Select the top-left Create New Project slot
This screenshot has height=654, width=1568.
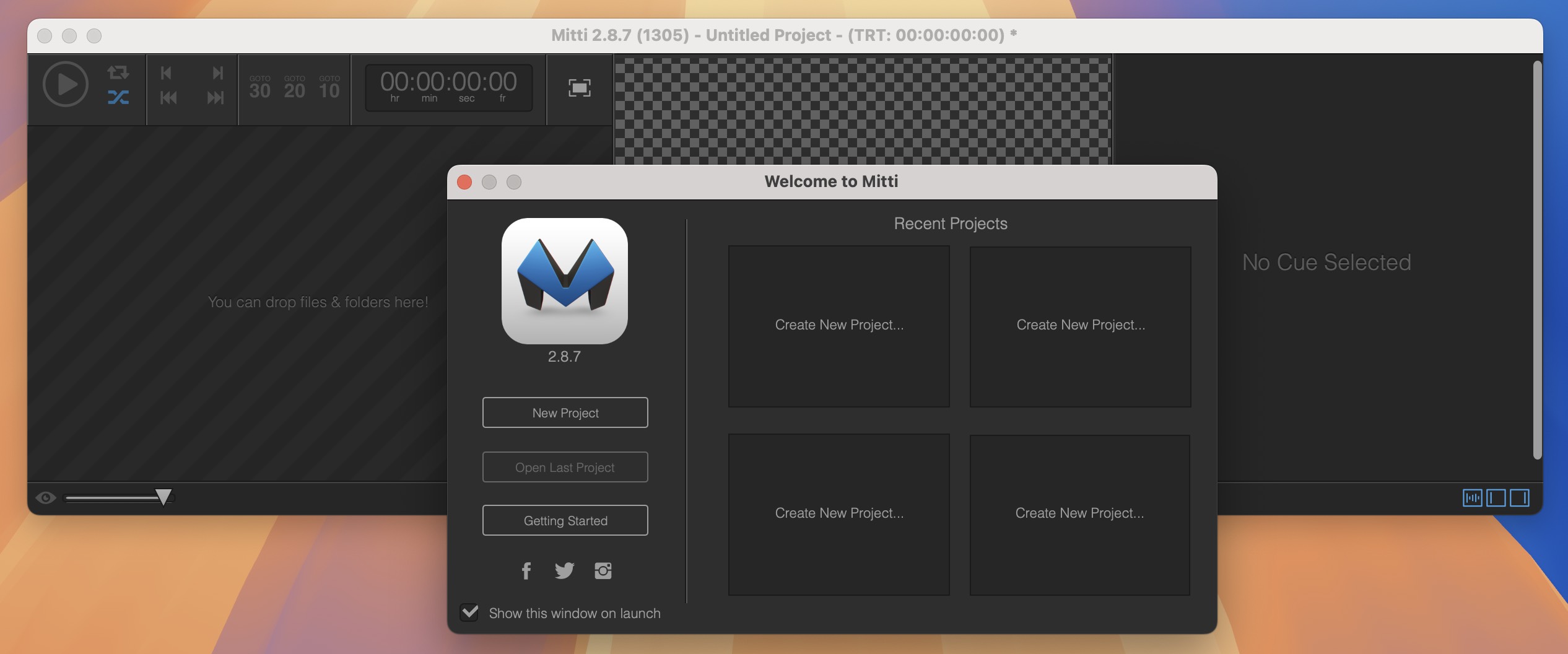(x=839, y=326)
